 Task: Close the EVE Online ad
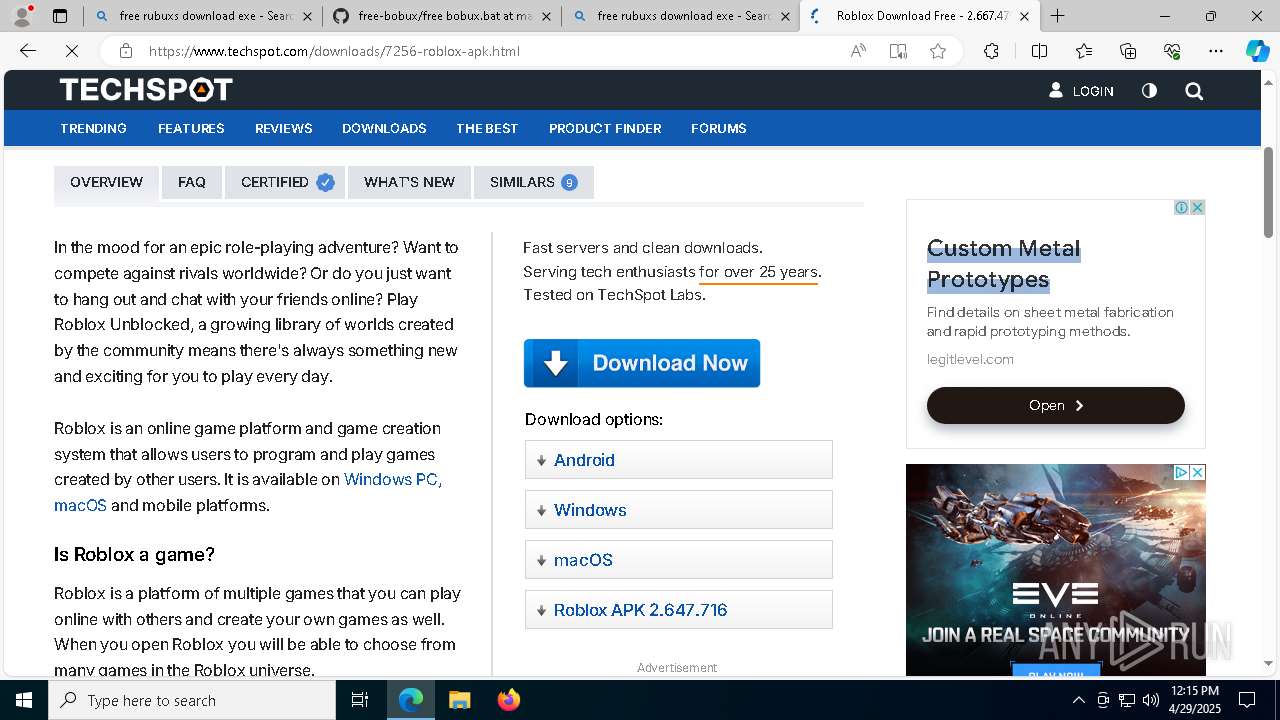tap(1197, 472)
